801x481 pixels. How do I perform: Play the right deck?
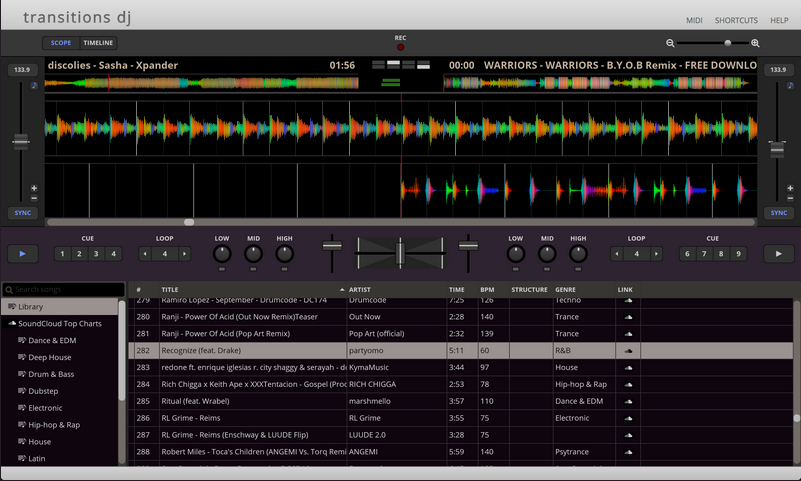click(x=779, y=254)
